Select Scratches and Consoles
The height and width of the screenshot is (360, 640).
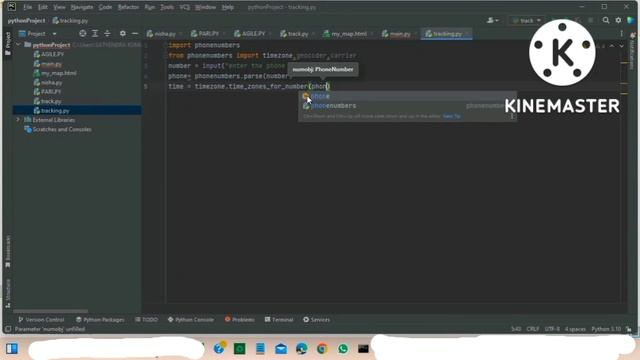[x=58, y=129]
